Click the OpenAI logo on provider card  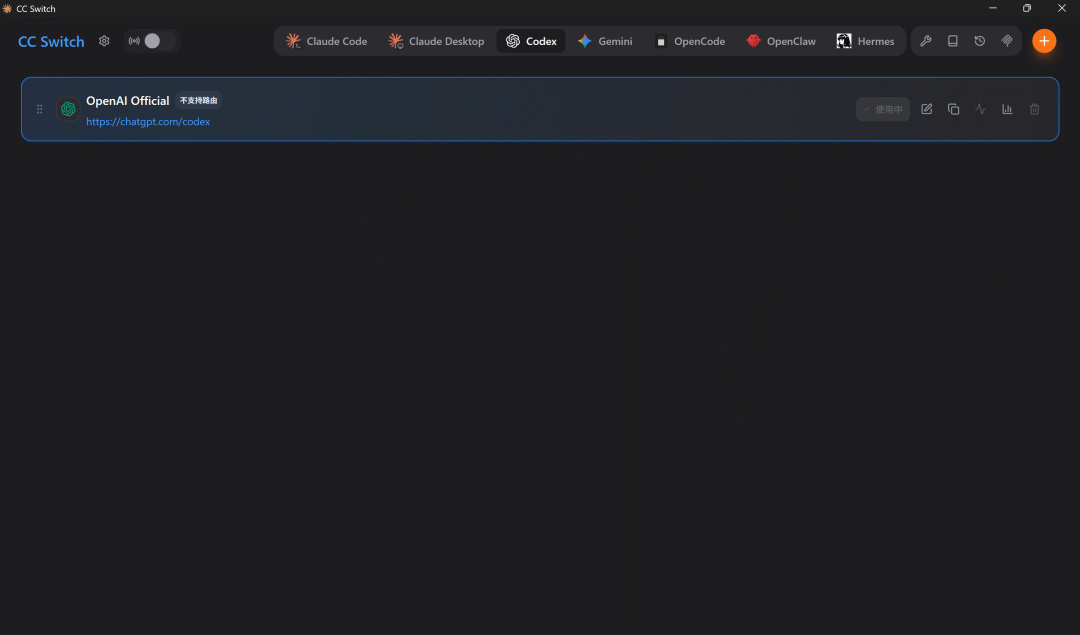[68, 109]
